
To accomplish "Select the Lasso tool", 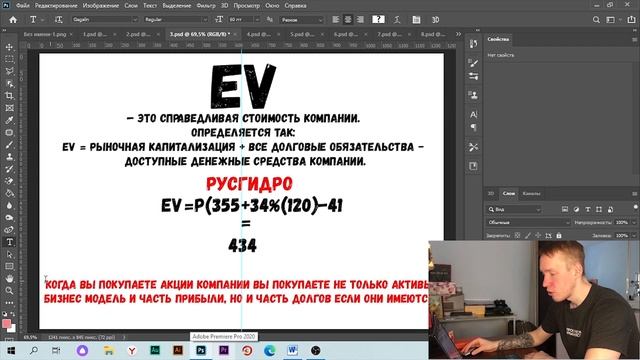I will coord(9,71).
